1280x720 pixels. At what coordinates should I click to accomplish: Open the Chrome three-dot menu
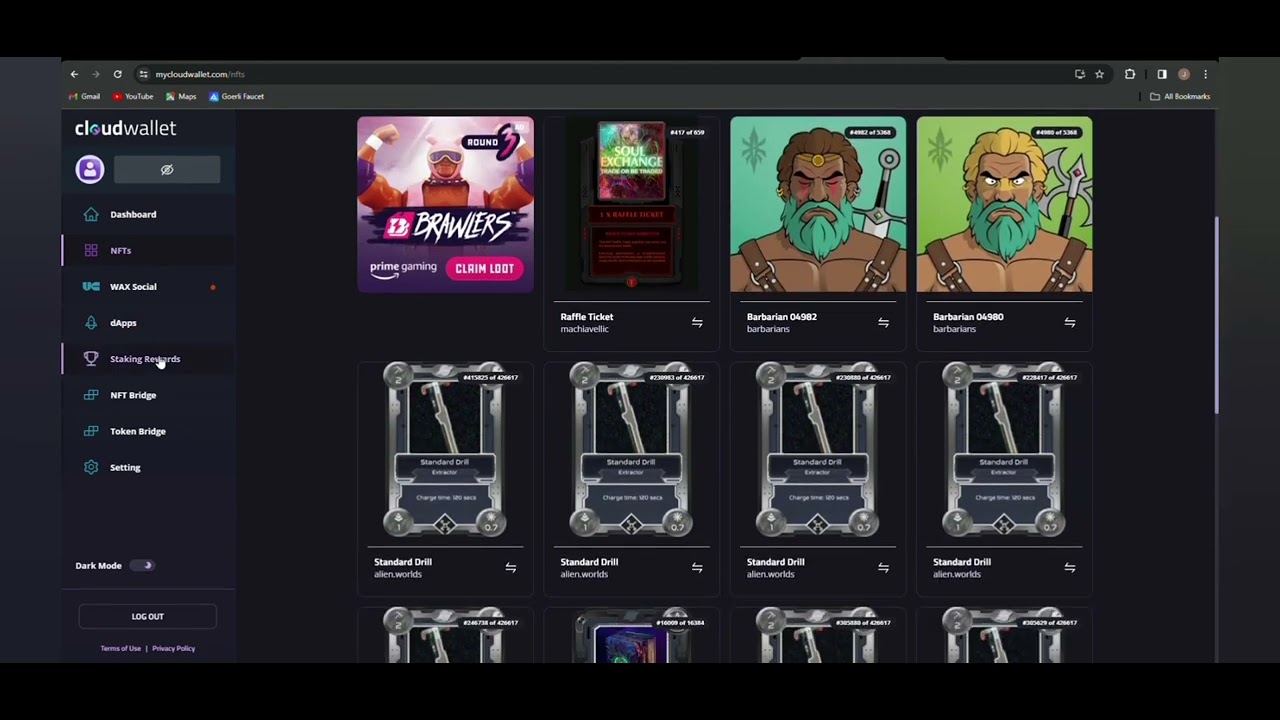point(1205,74)
